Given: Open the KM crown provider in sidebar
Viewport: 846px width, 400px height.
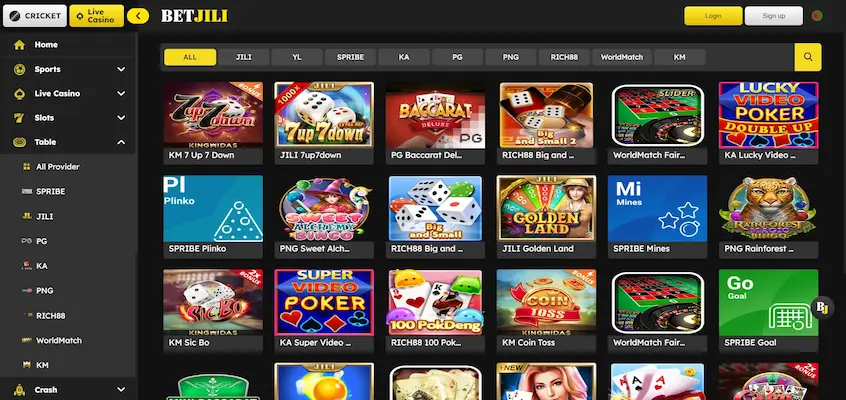Looking at the screenshot, I should pos(26,365).
